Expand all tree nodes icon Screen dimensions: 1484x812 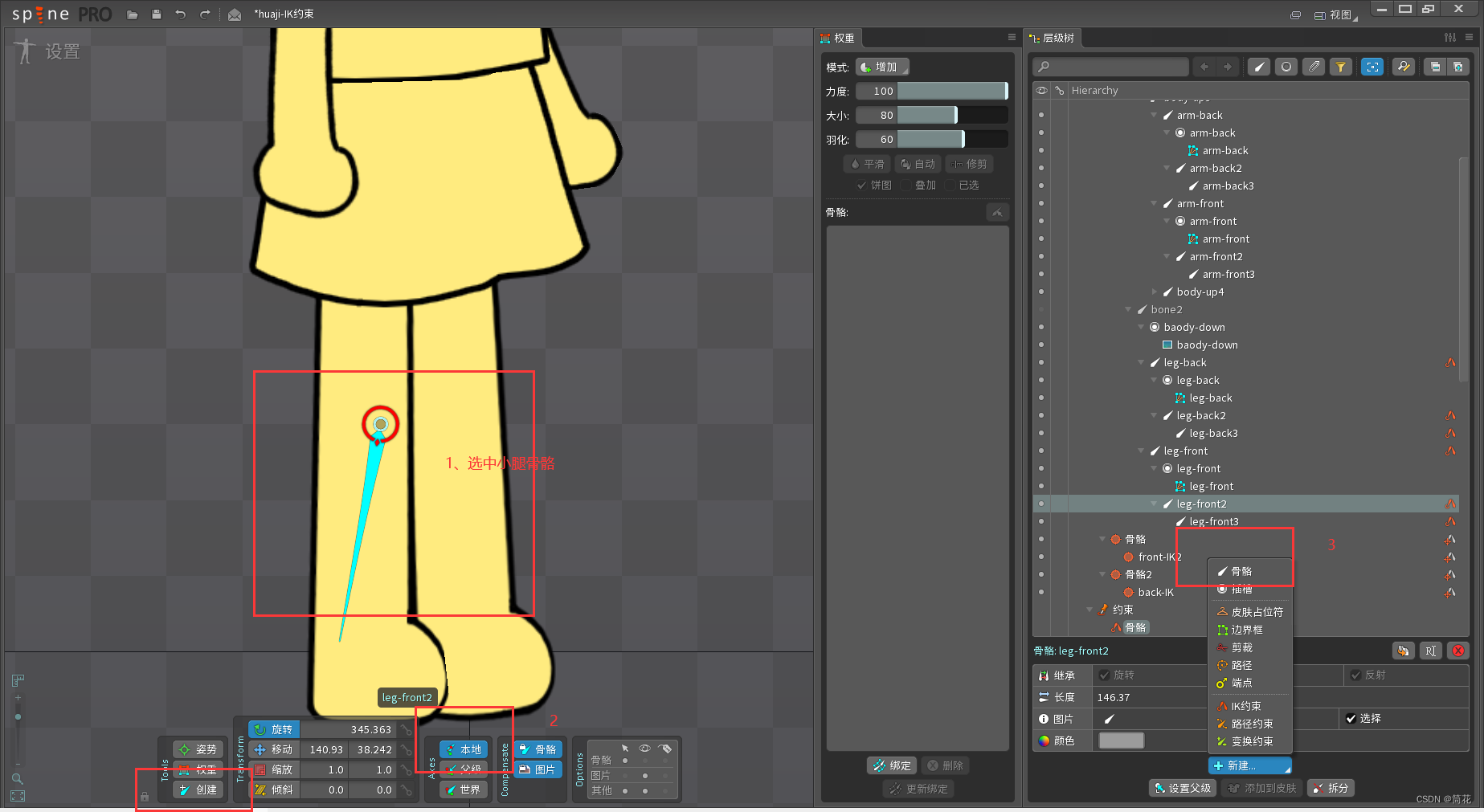[1457, 67]
